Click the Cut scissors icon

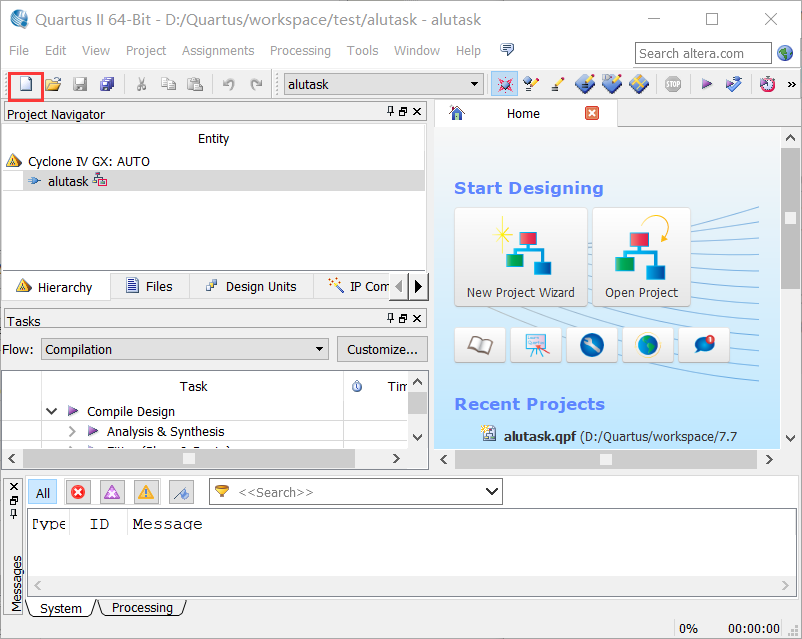click(142, 84)
